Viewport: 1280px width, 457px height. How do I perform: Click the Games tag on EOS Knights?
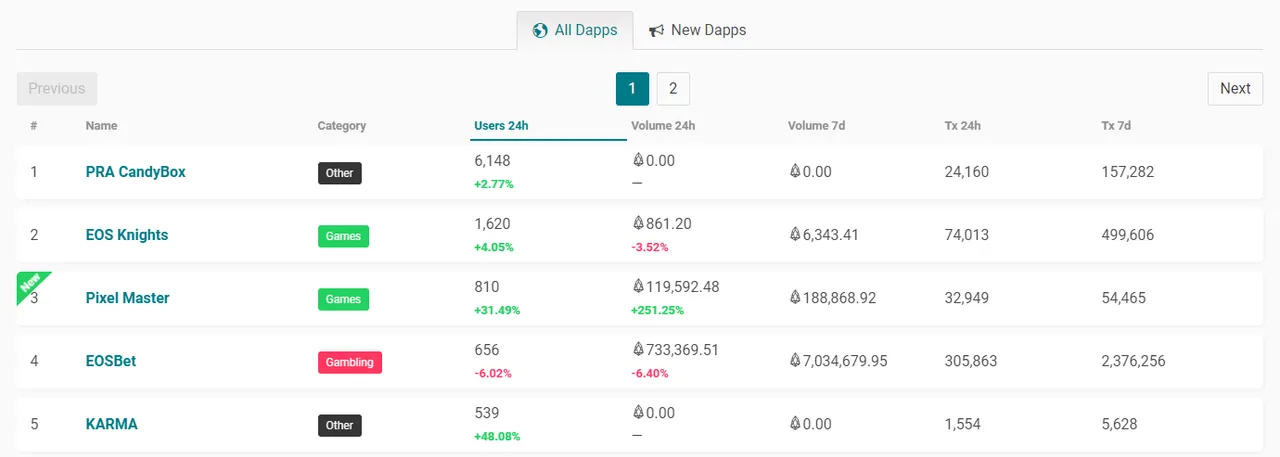(x=344, y=236)
